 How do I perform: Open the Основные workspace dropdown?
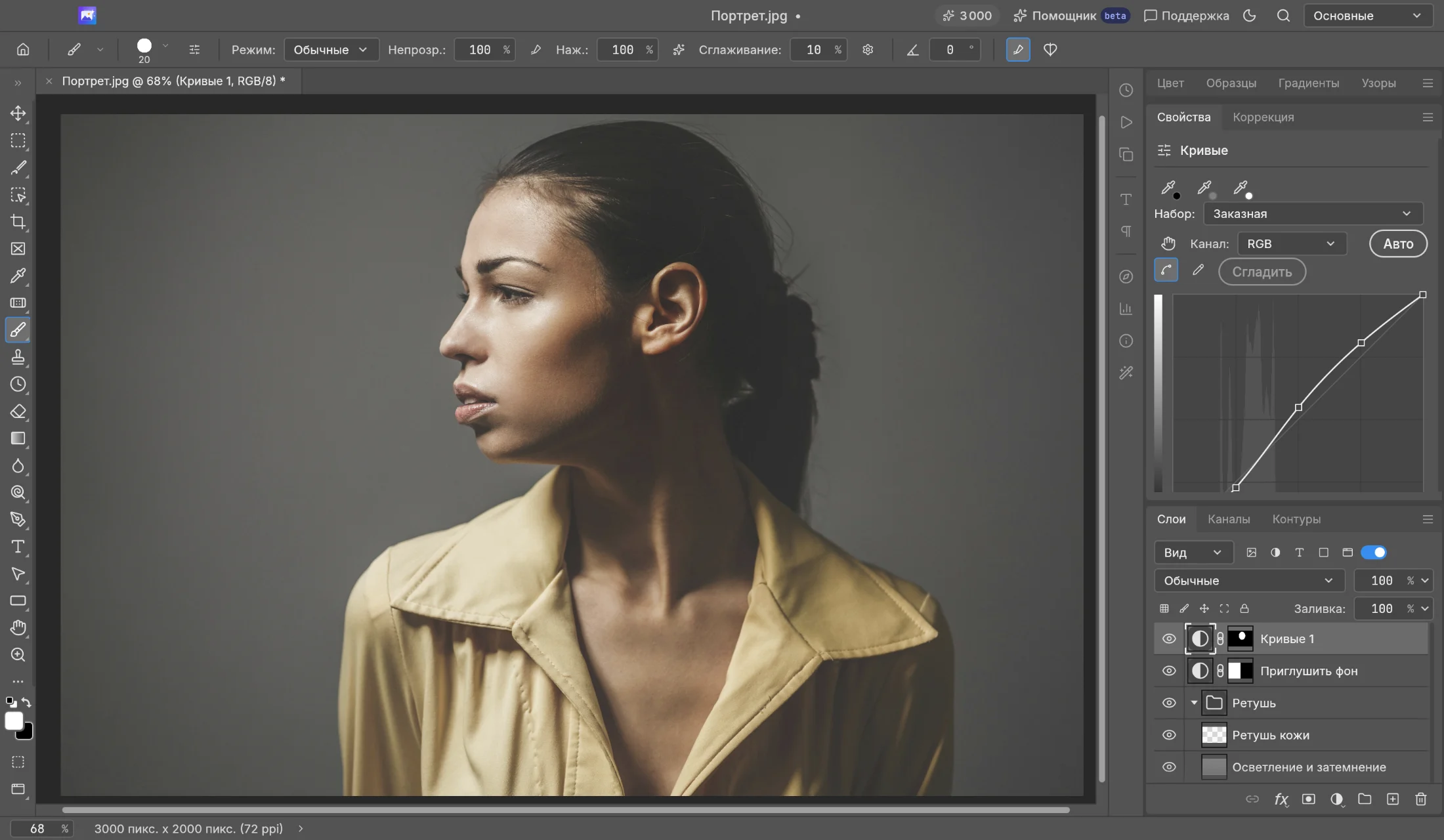(x=1367, y=16)
